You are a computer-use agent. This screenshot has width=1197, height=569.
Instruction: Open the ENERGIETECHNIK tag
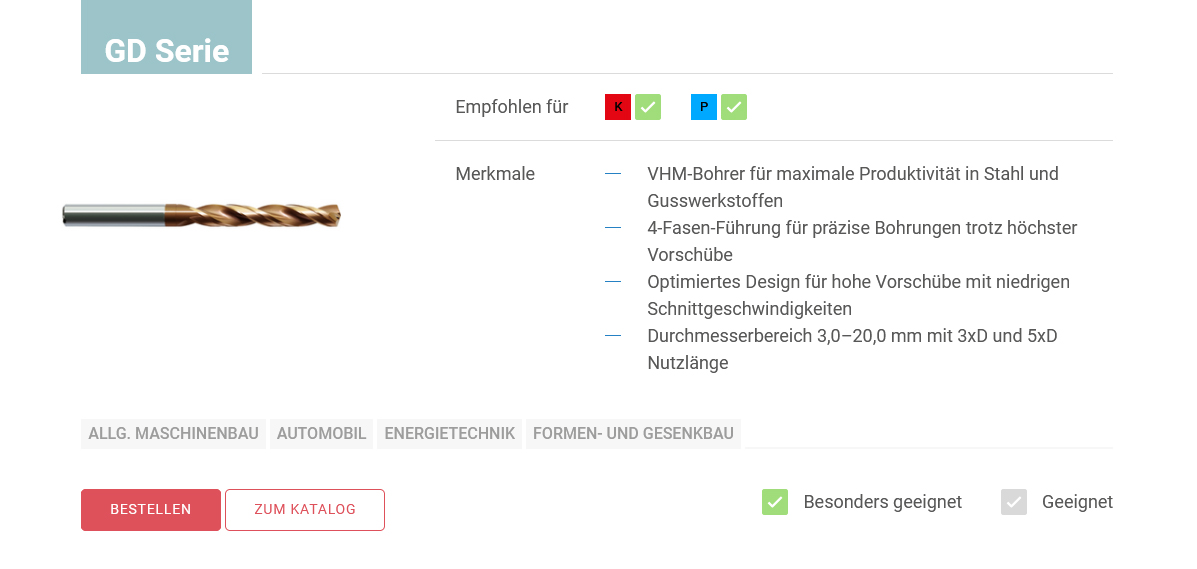[449, 434]
